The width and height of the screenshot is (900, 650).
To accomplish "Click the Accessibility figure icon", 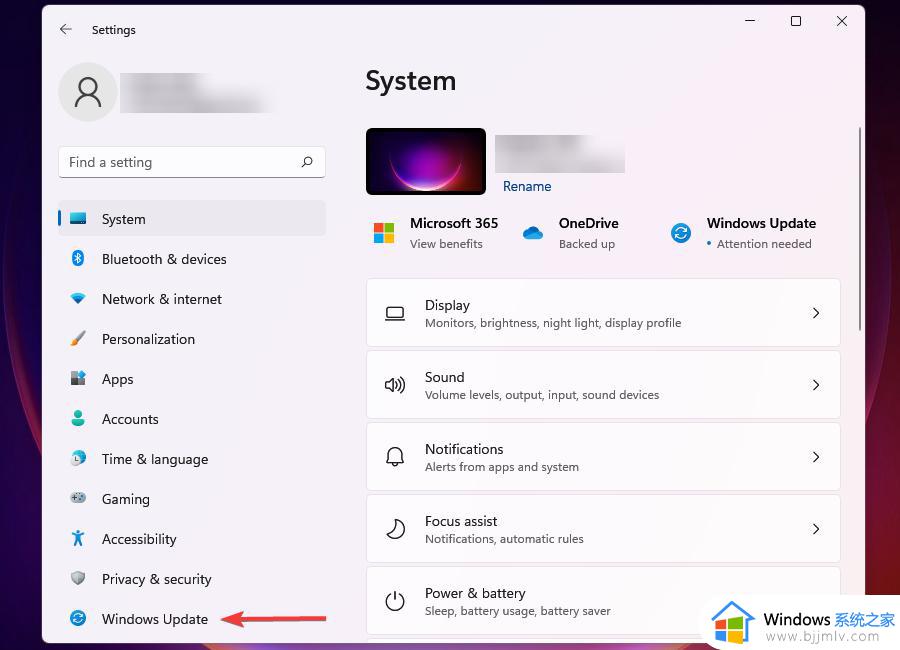I will point(78,538).
